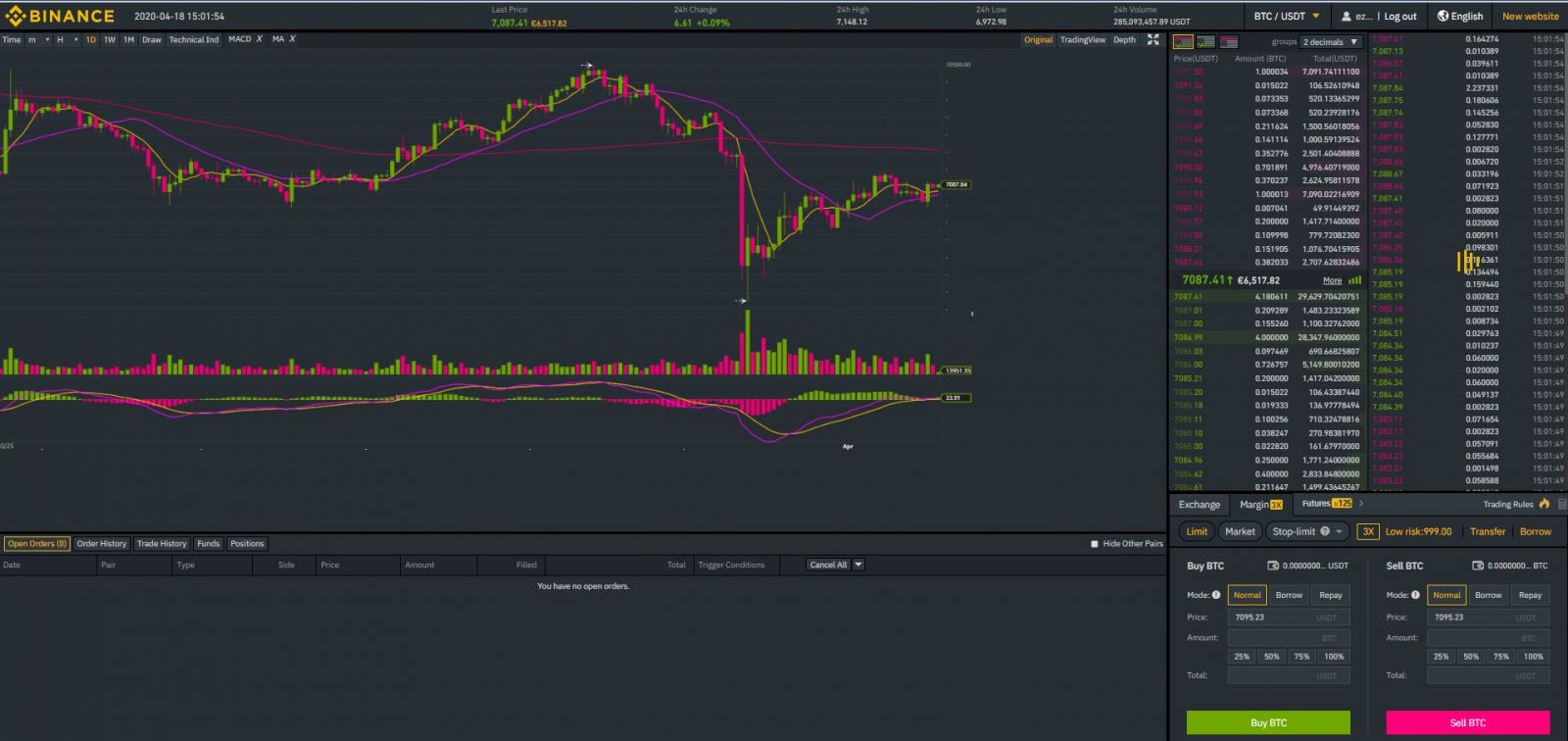Select Repay mode for Buy BTC
Image resolution: width=1568 pixels, height=741 pixels.
point(1331,595)
